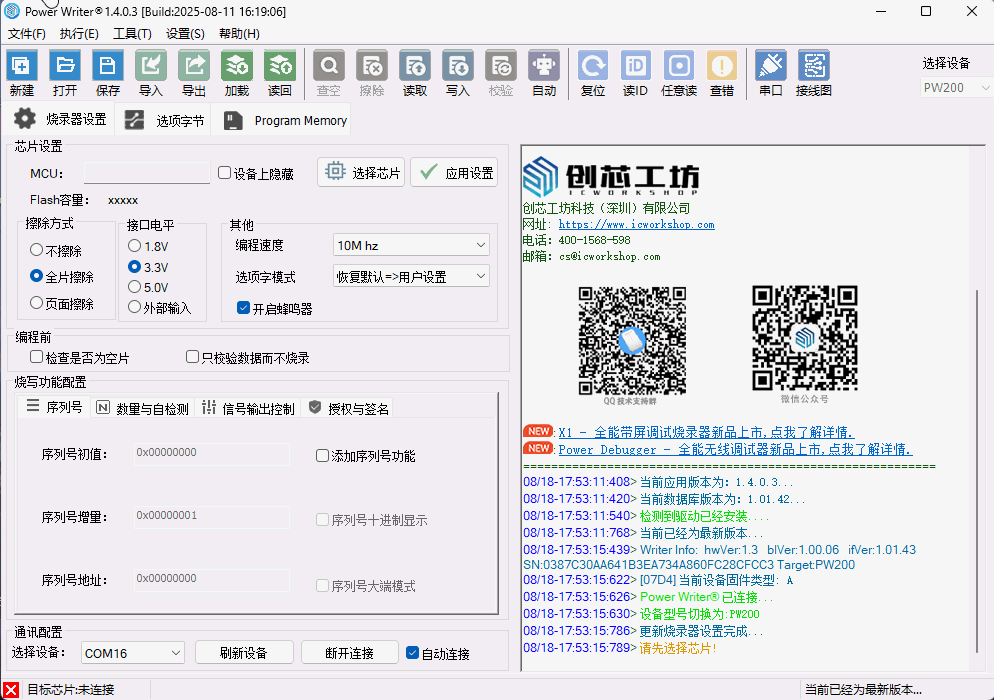Click the 刷新设备 button
Screen dimensions: 994x700
[244, 652]
